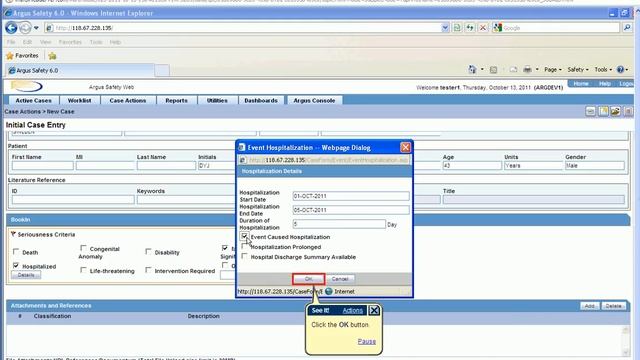Check the Life-threatening checkbox
640x360 pixels.
pos(83,270)
